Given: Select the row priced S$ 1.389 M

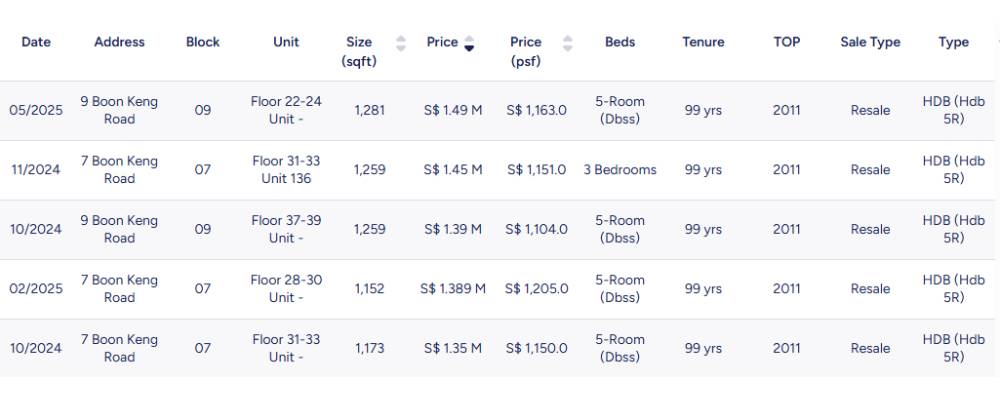Looking at the screenshot, I should (x=453, y=289).
